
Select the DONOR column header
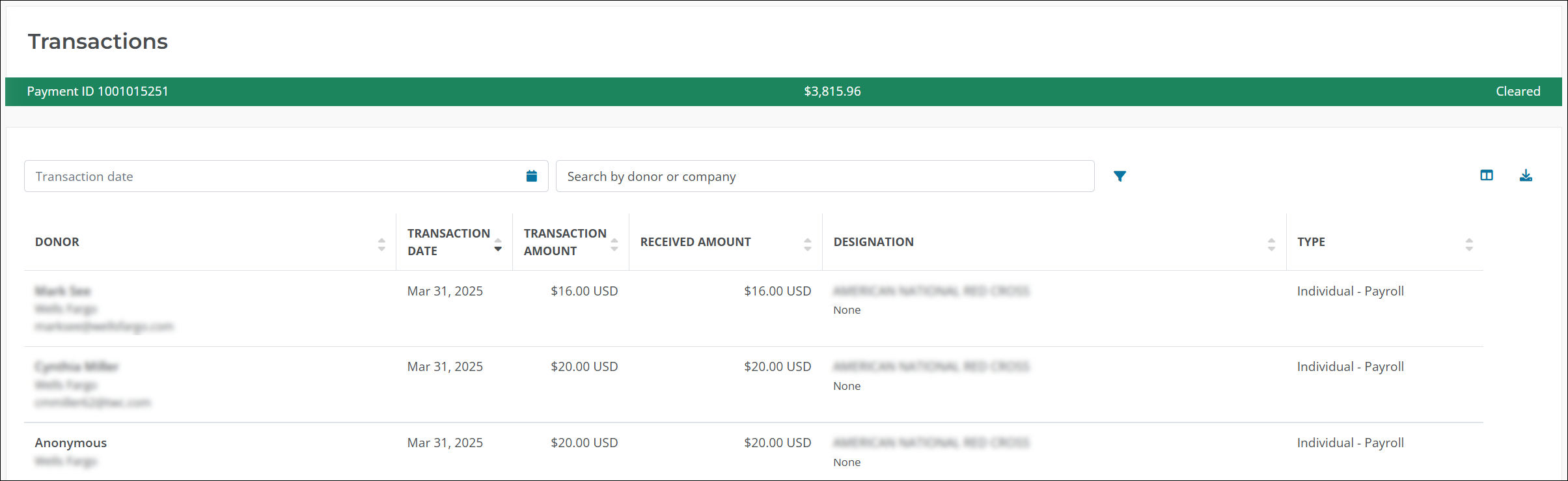click(x=57, y=242)
